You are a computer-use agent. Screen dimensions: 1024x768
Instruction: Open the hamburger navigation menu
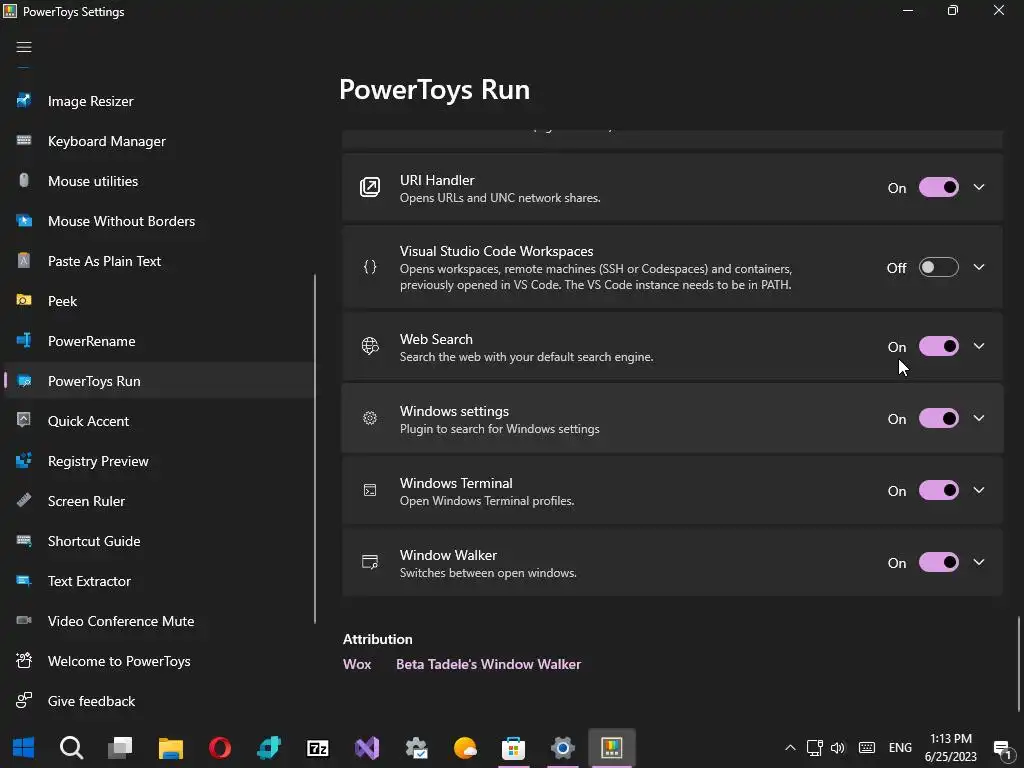[24, 47]
